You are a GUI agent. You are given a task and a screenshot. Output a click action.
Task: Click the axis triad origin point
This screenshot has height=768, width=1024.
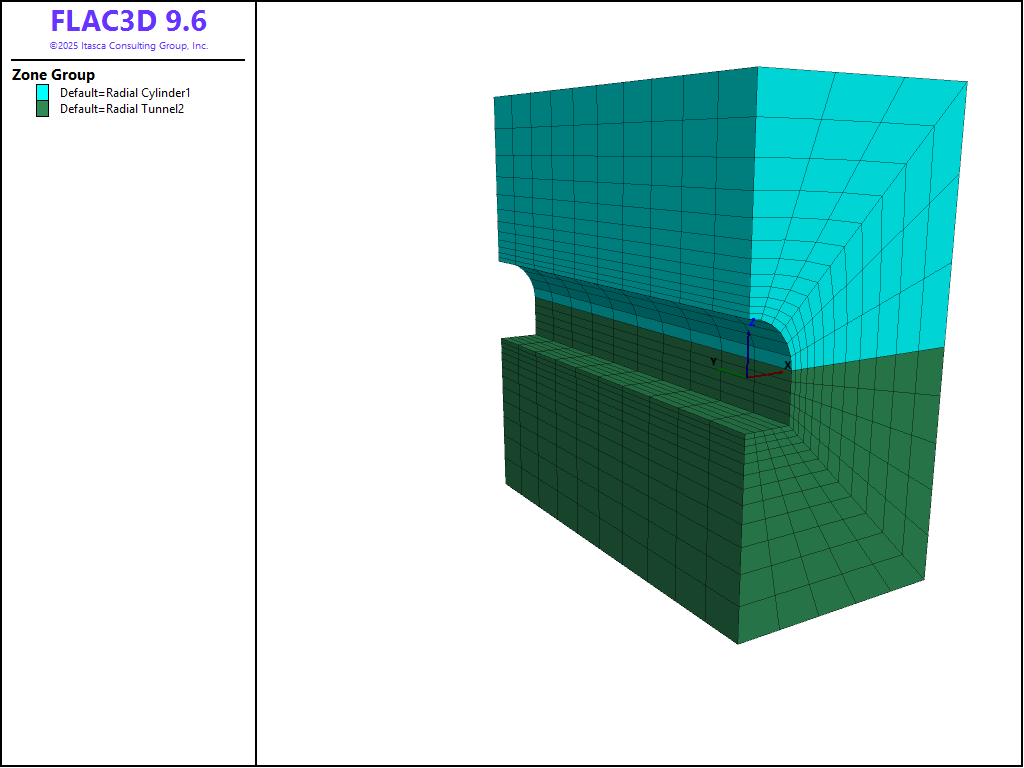pos(749,376)
